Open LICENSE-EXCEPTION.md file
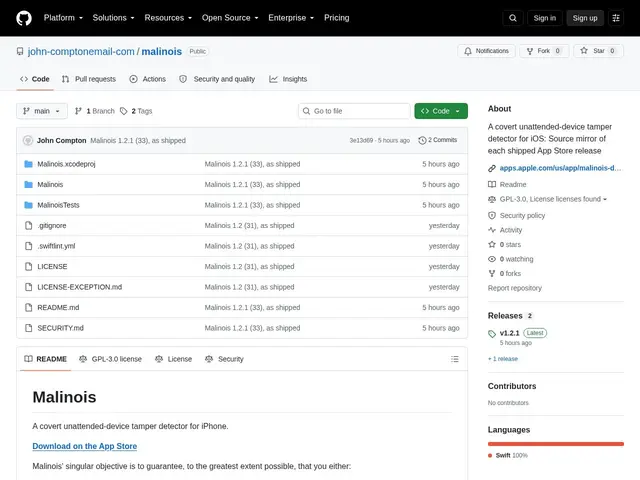 (x=80, y=287)
